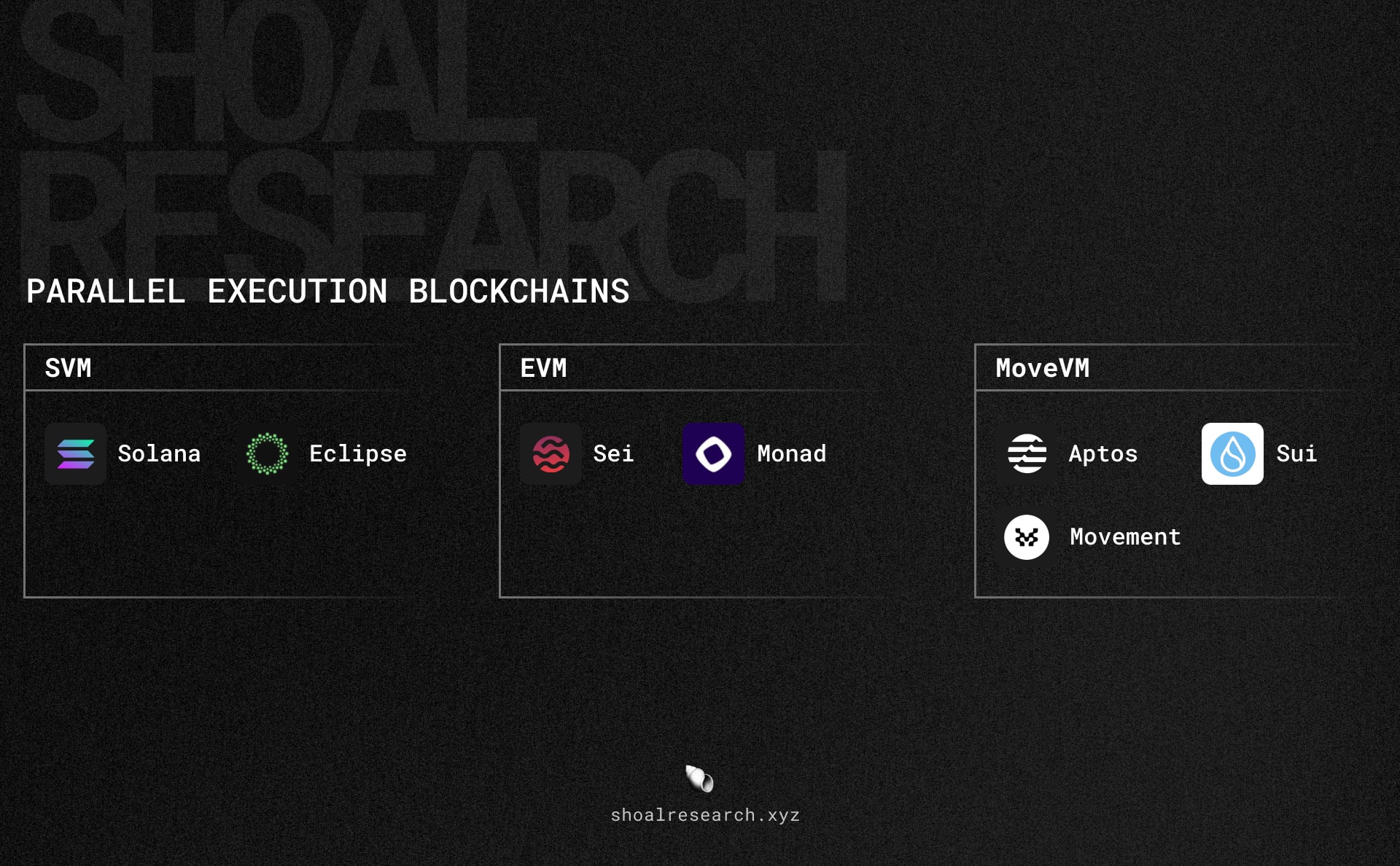Click the Aptos striped circle logo
The image size is (1400, 866).
click(x=1027, y=453)
